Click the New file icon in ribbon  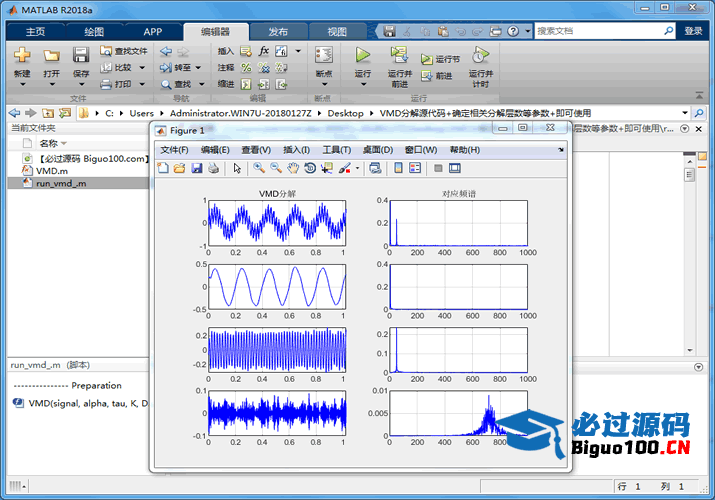point(22,55)
